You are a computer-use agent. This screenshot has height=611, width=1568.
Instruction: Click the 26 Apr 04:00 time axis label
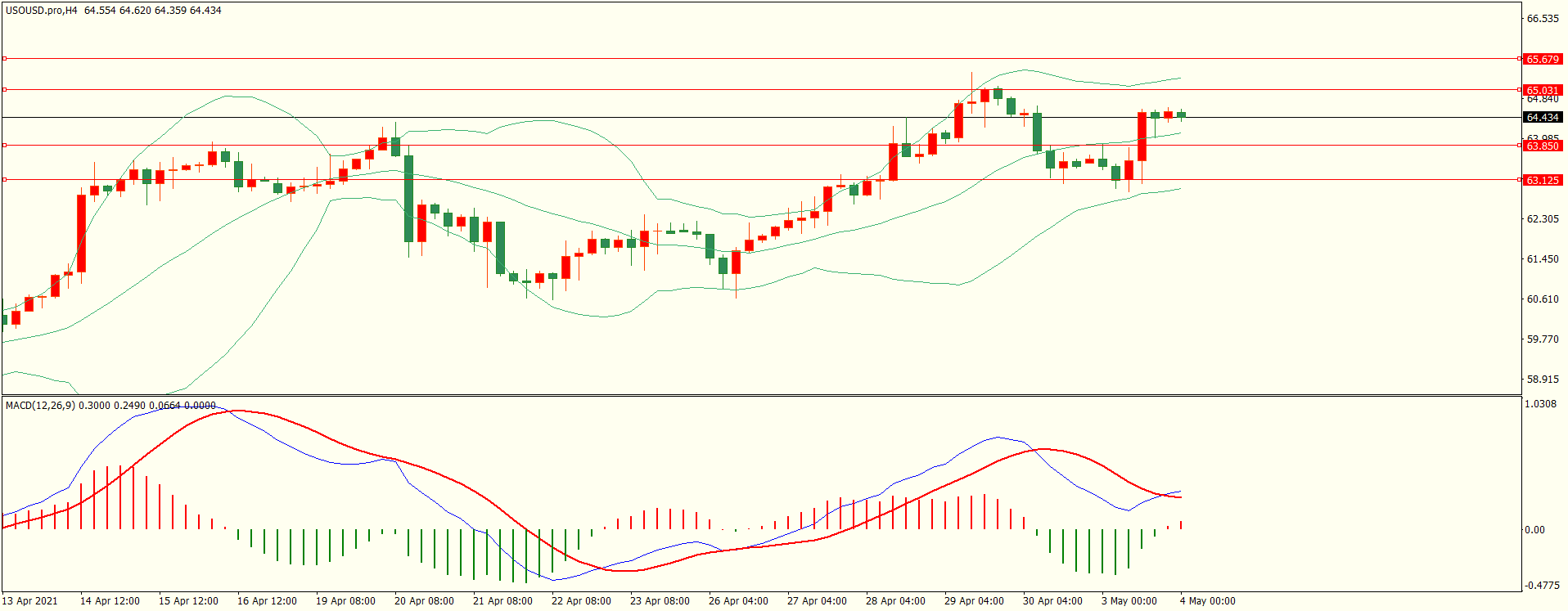(738, 601)
